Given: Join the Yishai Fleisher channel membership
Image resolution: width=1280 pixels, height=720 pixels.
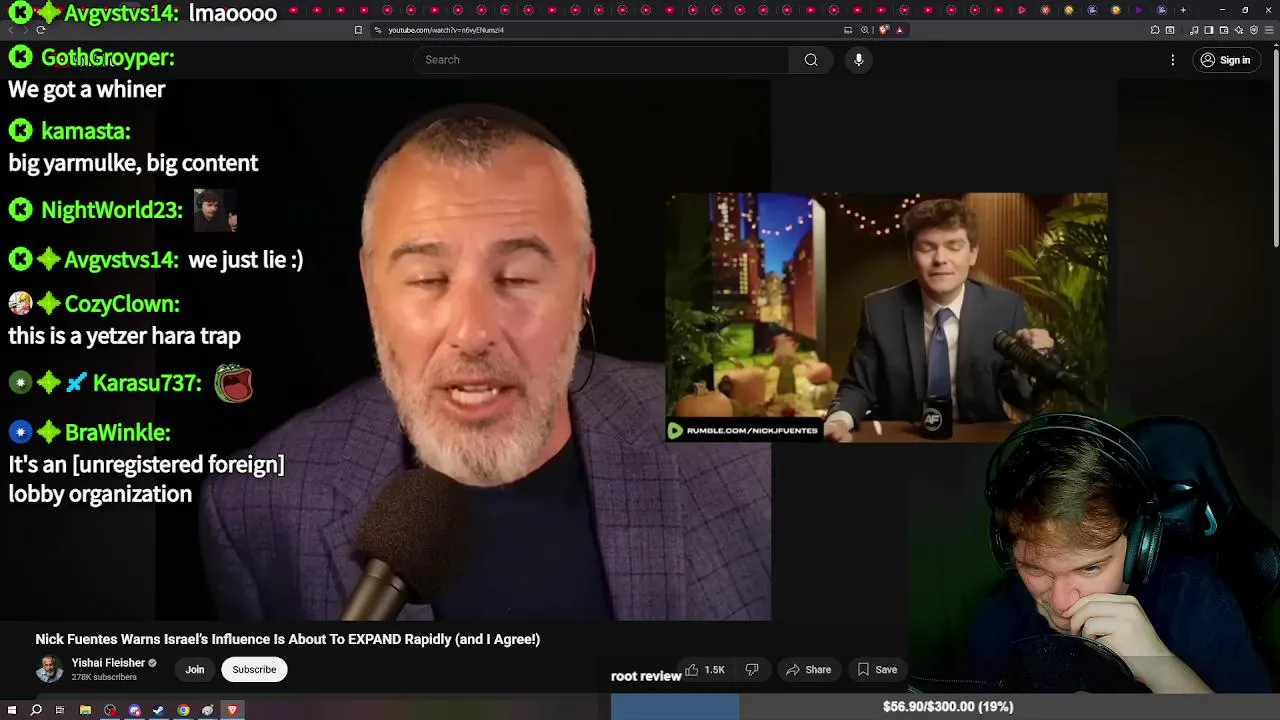Looking at the screenshot, I should coord(195,670).
